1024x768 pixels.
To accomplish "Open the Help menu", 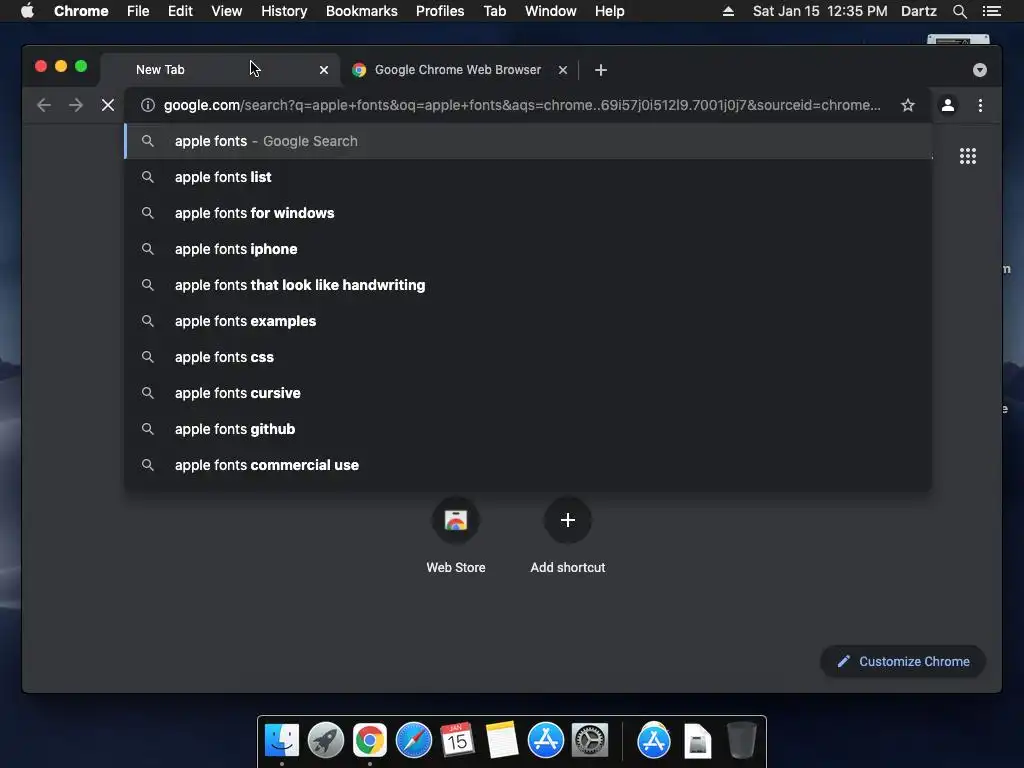I will (x=609, y=11).
